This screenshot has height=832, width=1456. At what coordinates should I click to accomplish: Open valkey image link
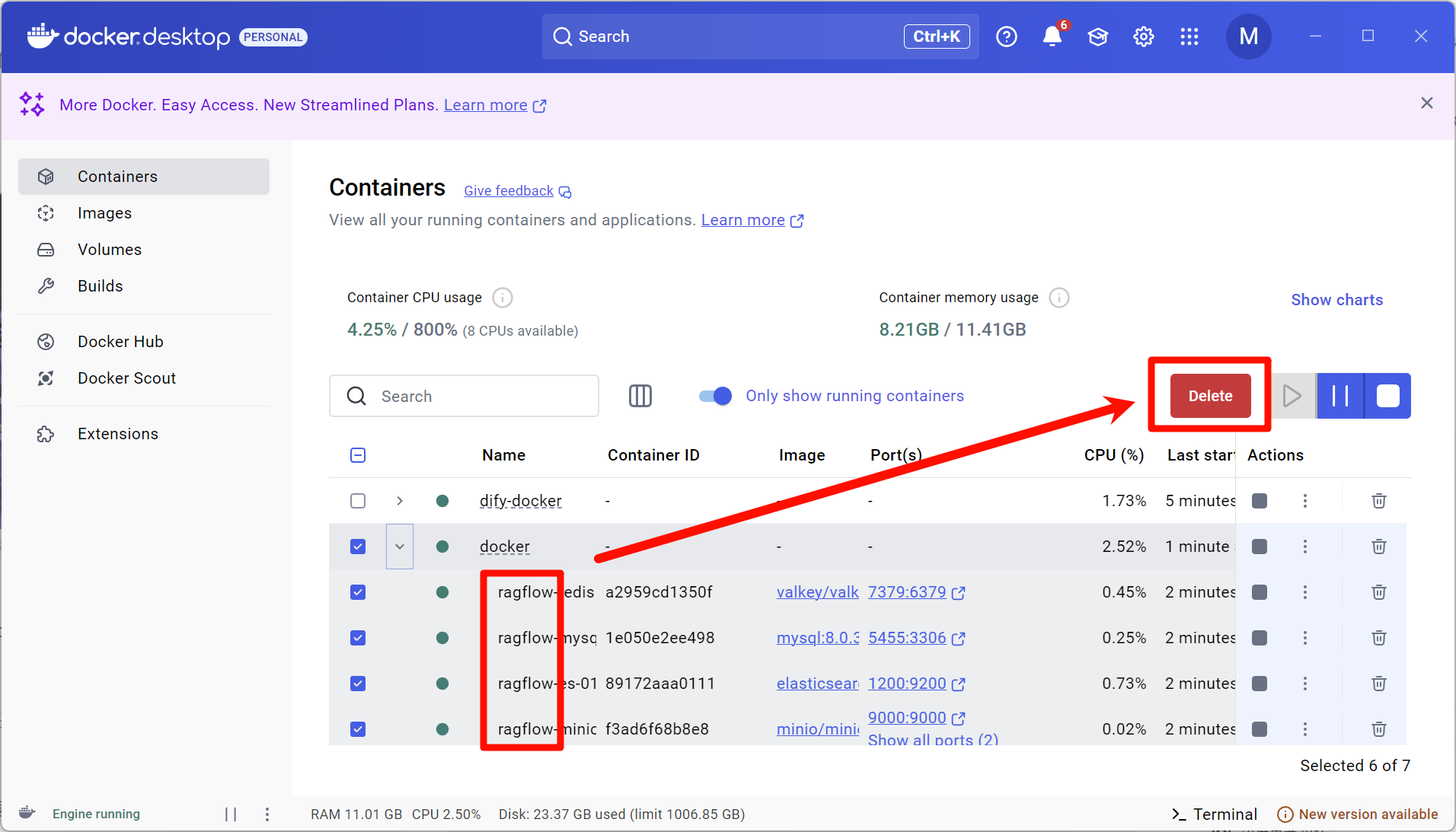coord(818,592)
